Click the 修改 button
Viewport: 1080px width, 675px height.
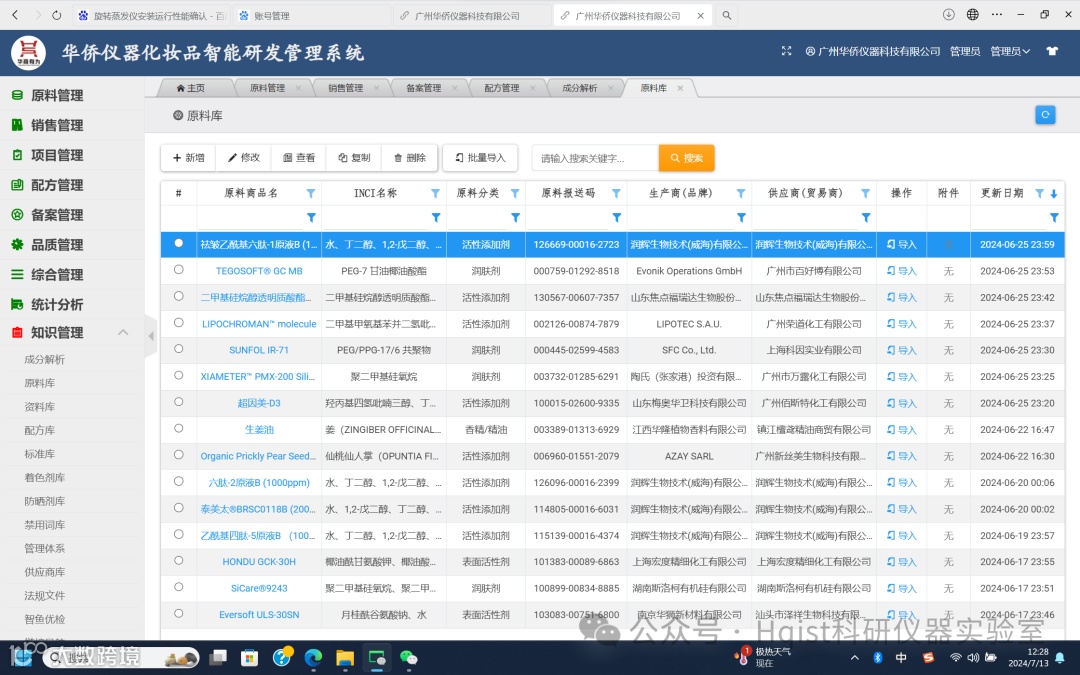[244, 158]
